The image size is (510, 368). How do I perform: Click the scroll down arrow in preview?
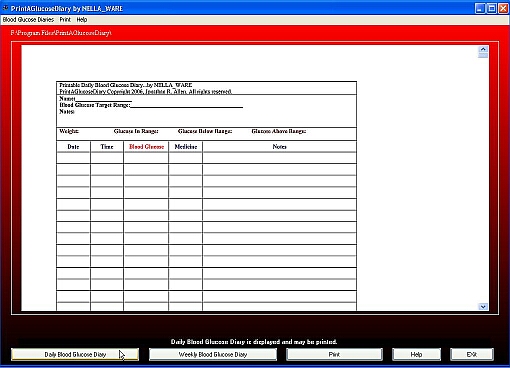coord(483,307)
